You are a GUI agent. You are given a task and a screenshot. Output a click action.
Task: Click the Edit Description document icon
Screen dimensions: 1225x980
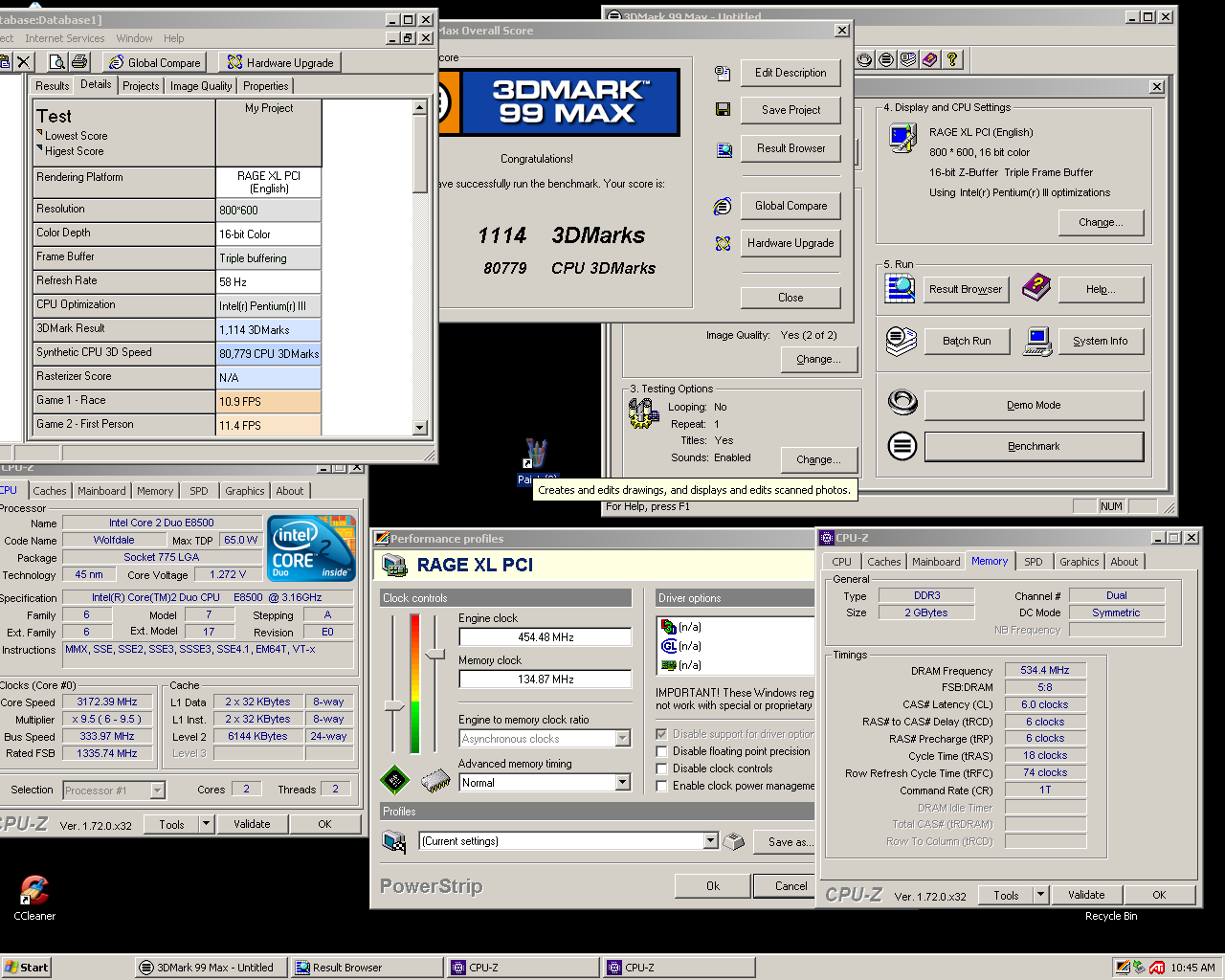pyautogui.click(x=723, y=73)
